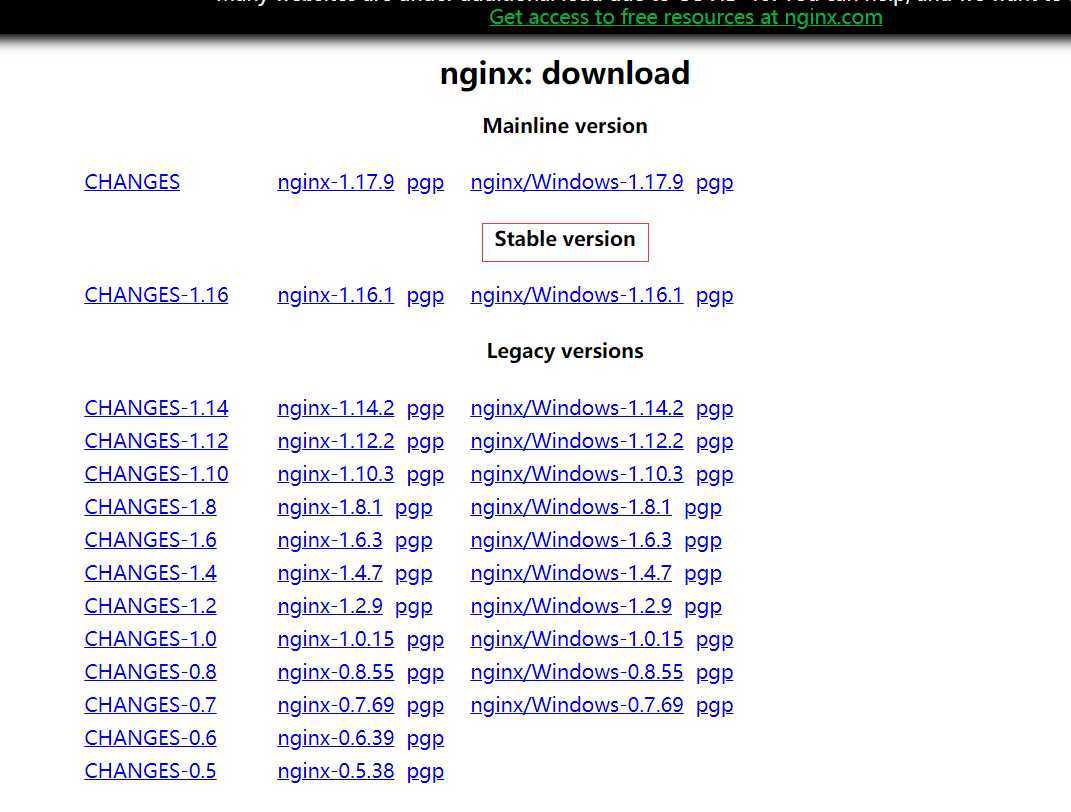The image size is (1071, 812).
Task: Select the "Legacy versions" section heading
Action: click(565, 351)
